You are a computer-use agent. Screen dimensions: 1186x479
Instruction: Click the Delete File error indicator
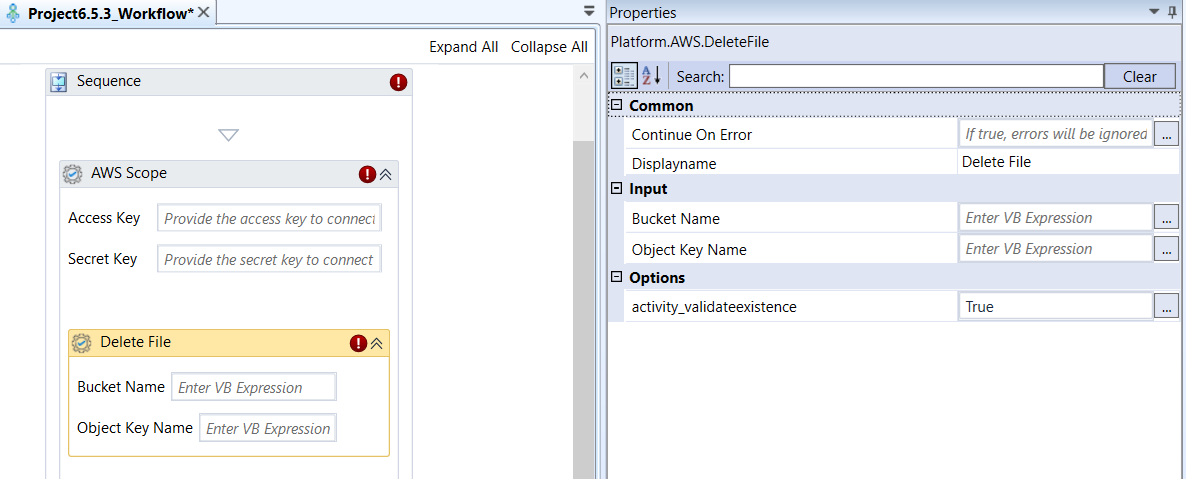[x=359, y=344]
